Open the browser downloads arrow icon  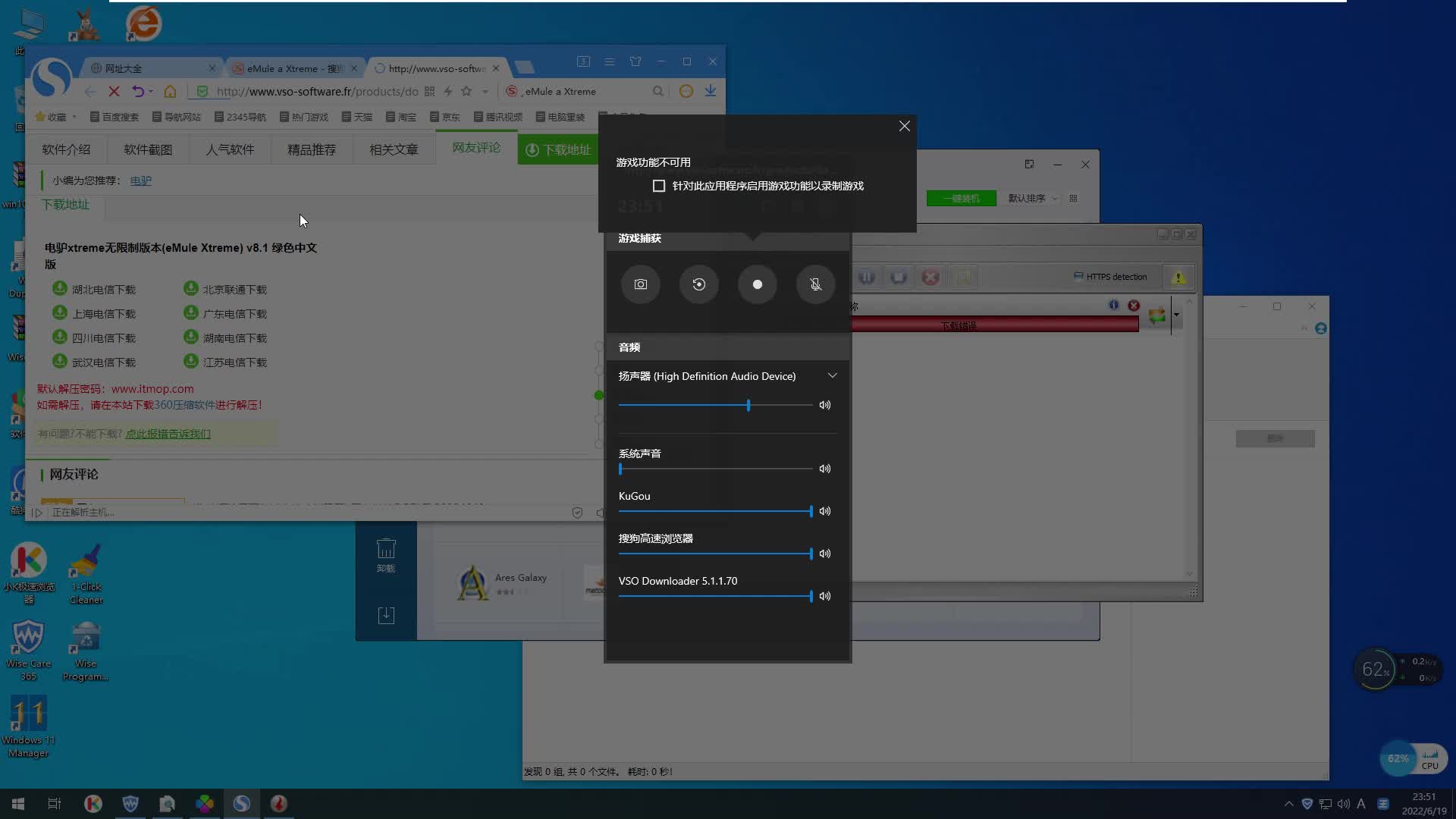point(711,90)
